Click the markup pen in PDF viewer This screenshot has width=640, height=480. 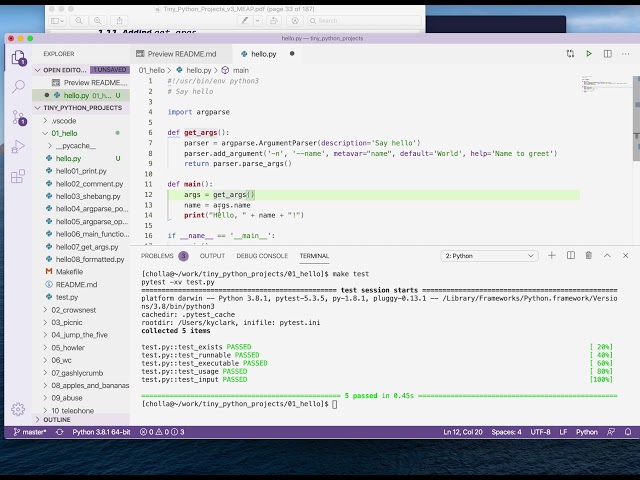click(244, 20)
